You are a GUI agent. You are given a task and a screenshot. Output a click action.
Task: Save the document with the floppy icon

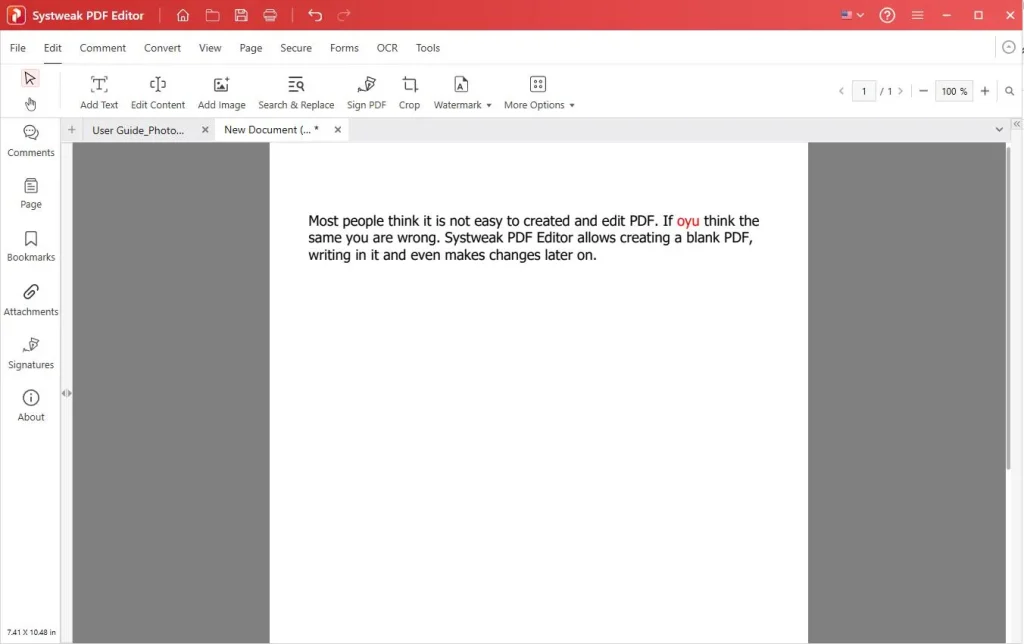pos(241,15)
